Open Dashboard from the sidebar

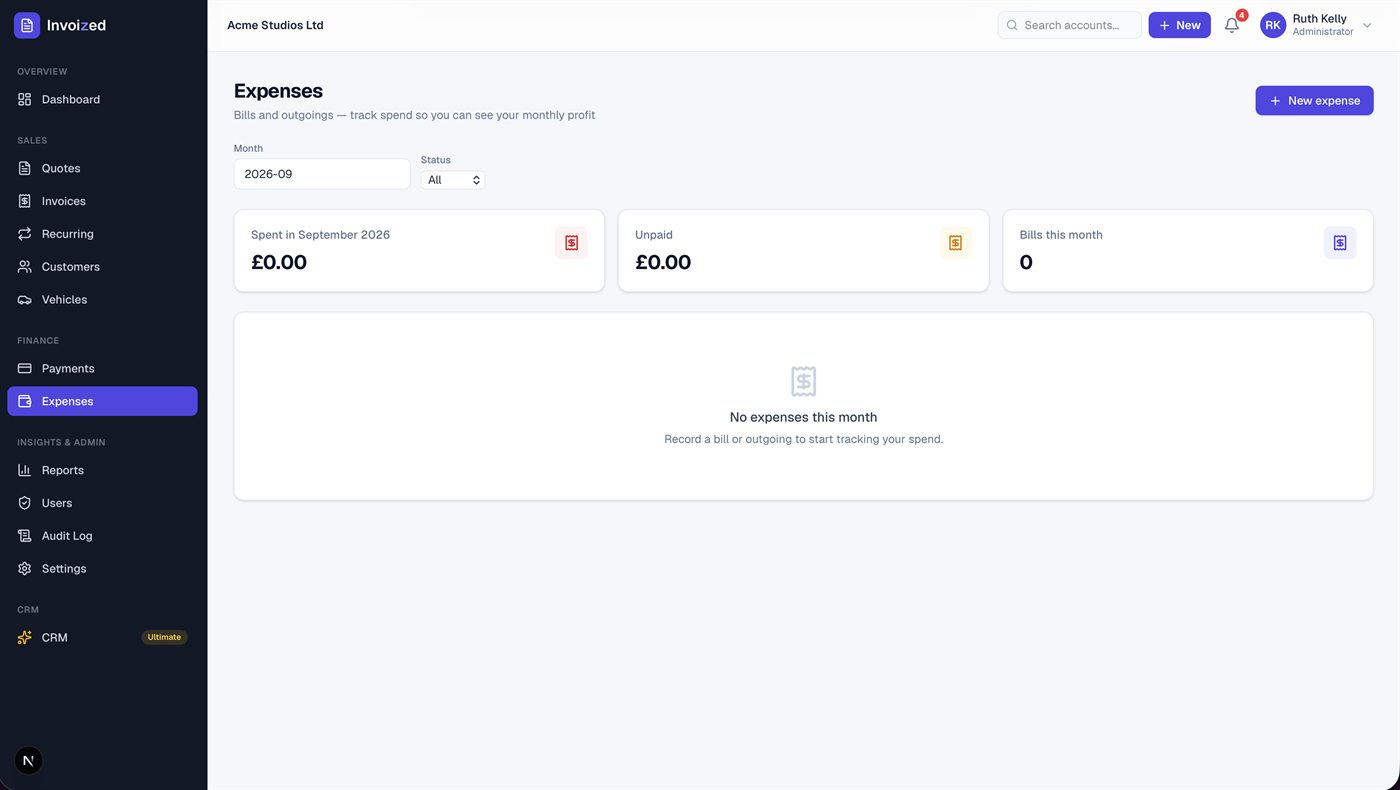click(102, 100)
